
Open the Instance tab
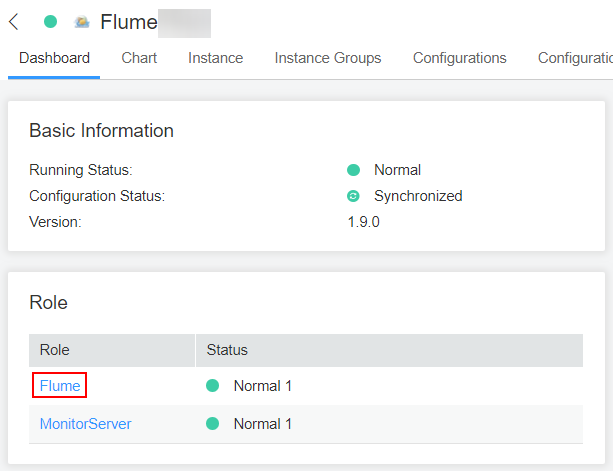click(x=215, y=58)
